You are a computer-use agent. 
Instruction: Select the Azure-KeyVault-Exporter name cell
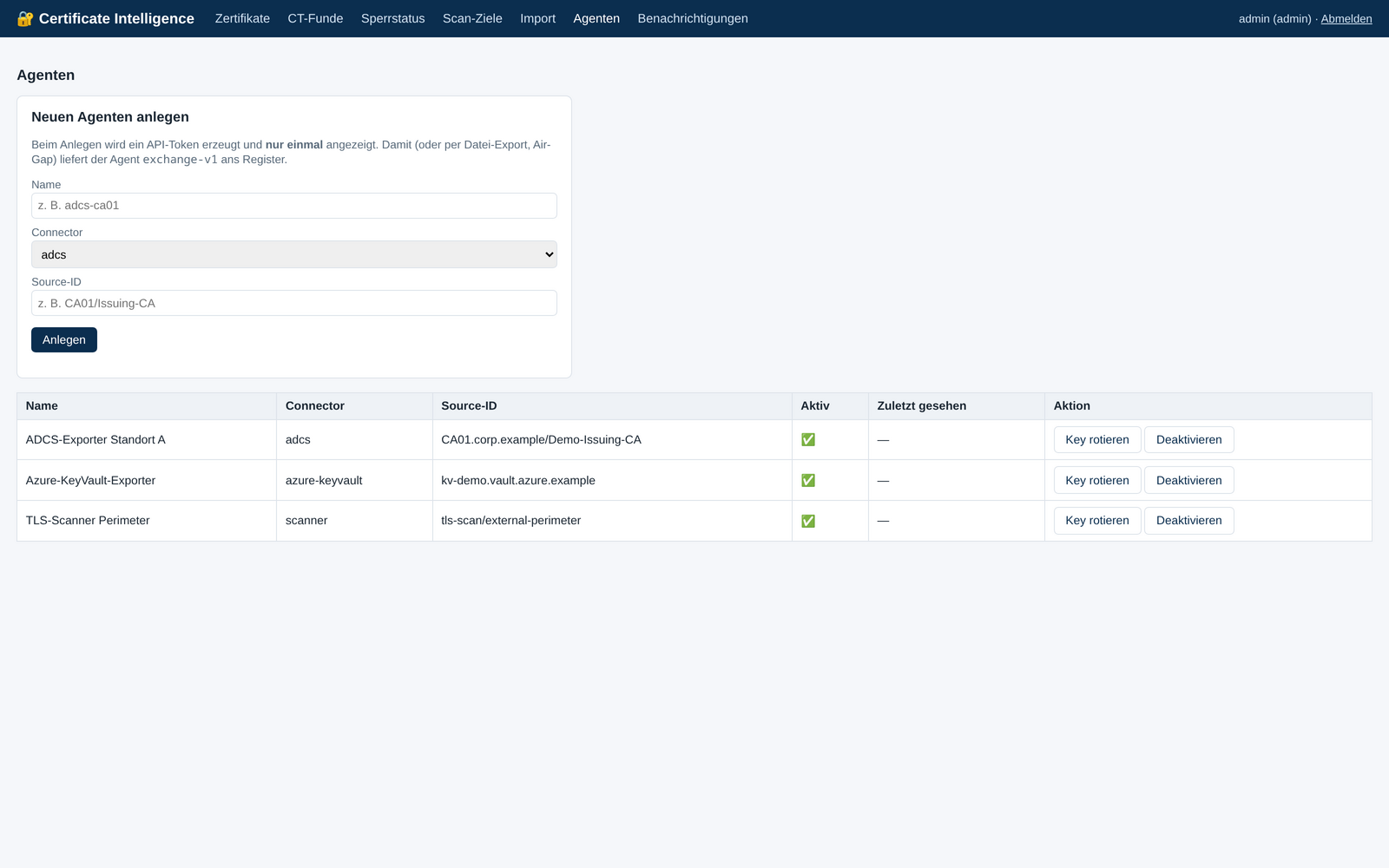click(147, 480)
